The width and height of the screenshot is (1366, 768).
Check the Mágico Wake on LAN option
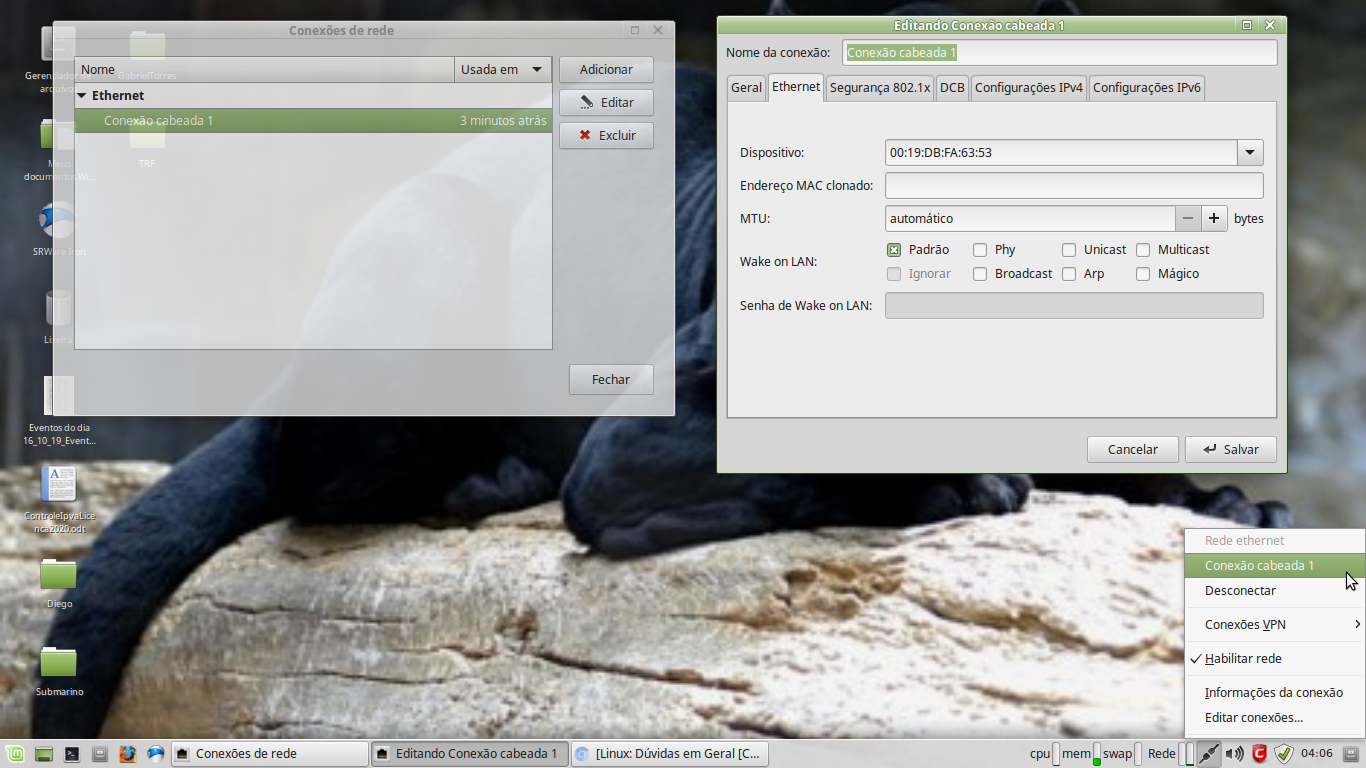(1143, 274)
